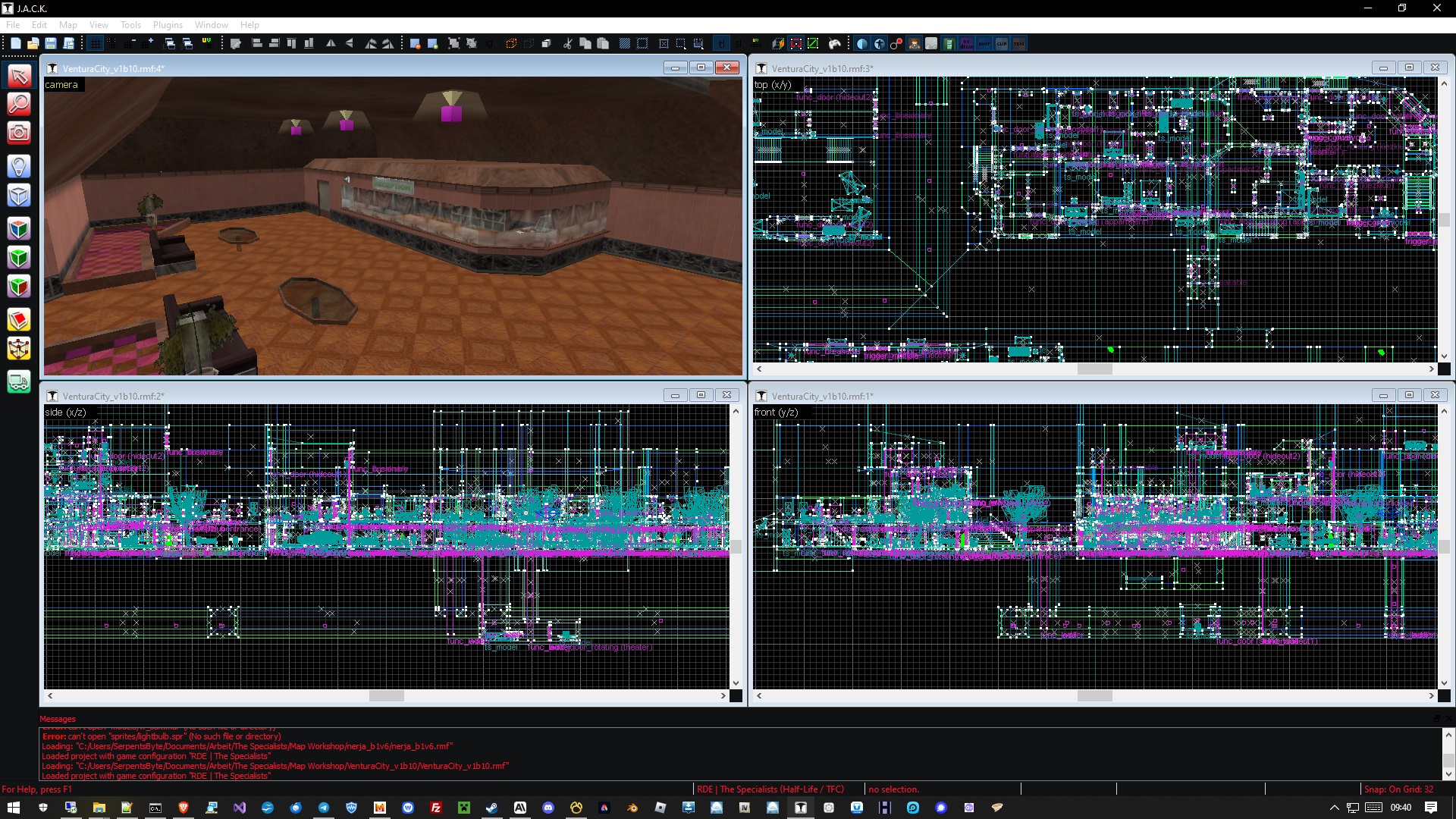Open the Tools menu

click(x=130, y=25)
